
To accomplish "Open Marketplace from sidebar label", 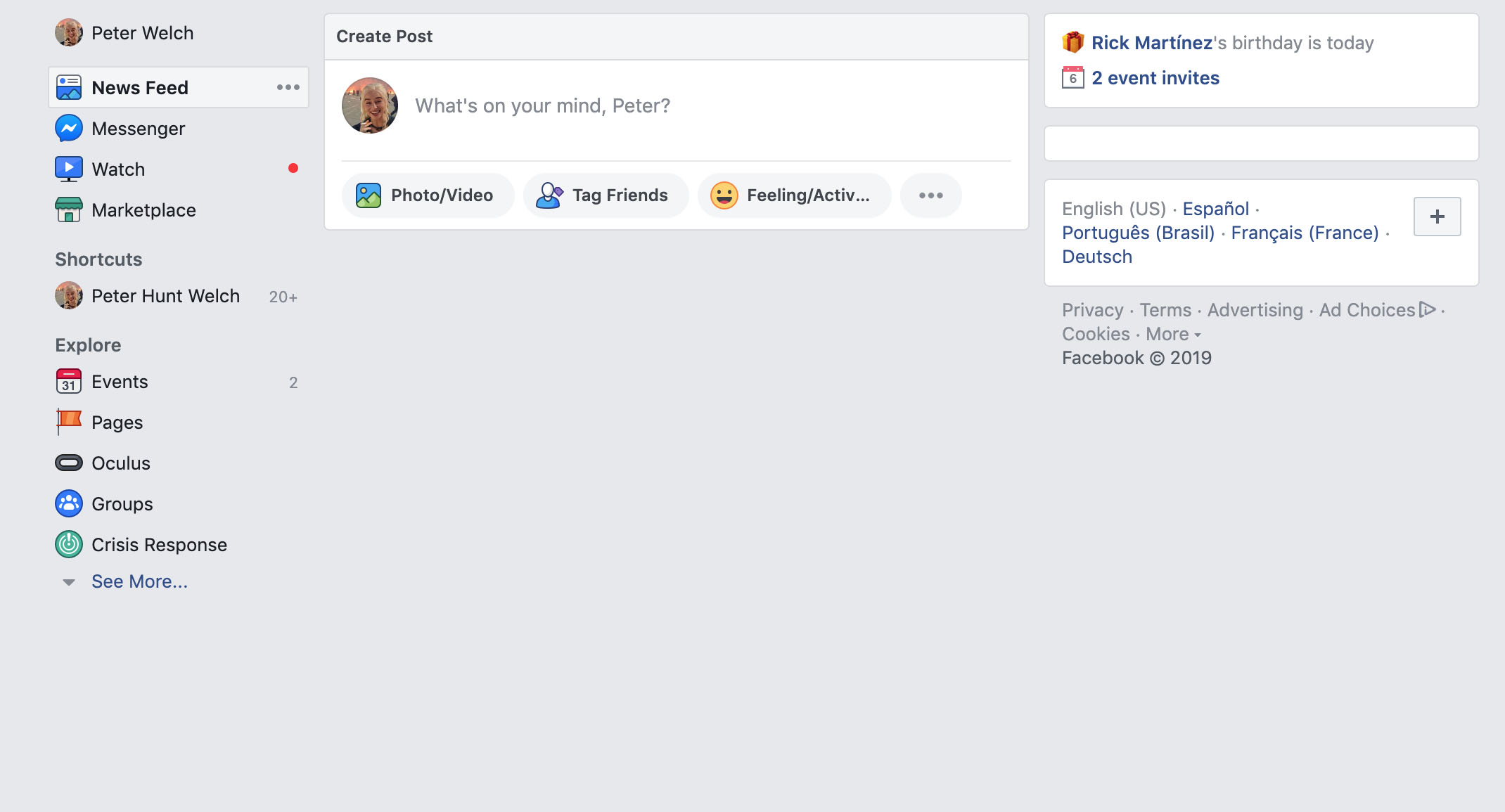I will pyautogui.click(x=143, y=210).
